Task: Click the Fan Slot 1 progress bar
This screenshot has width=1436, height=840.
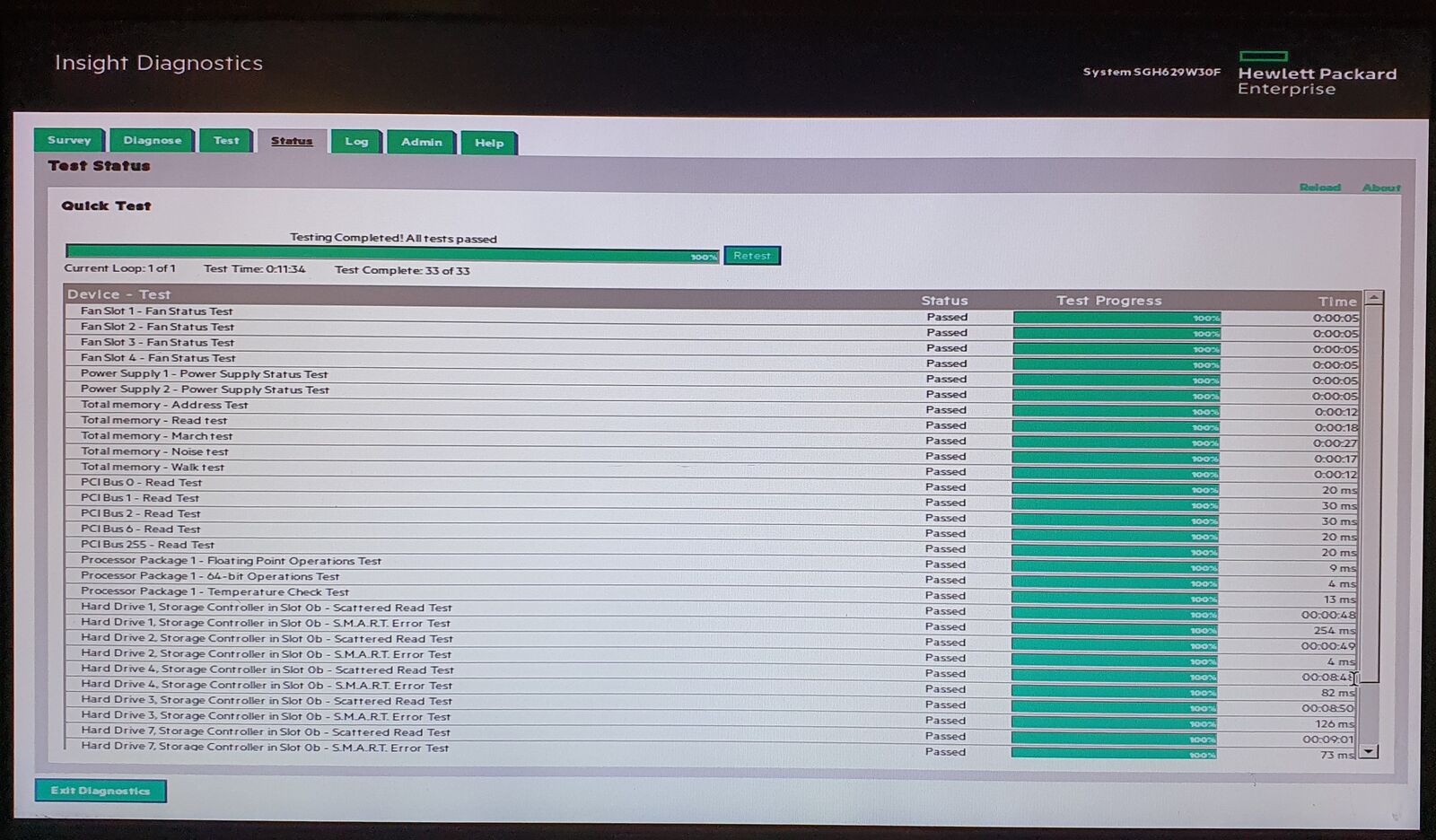Action: point(1116,318)
